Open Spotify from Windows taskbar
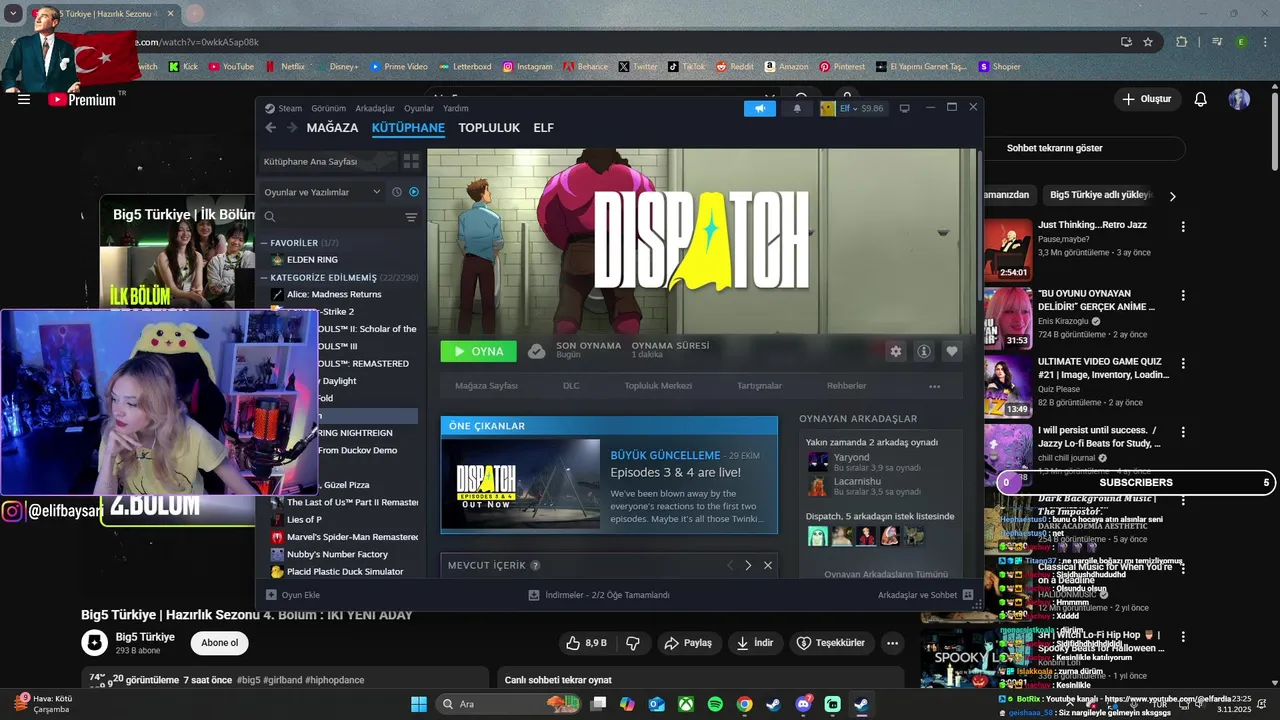The width and height of the screenshot is (1280, 720). [x=715, y=704]
